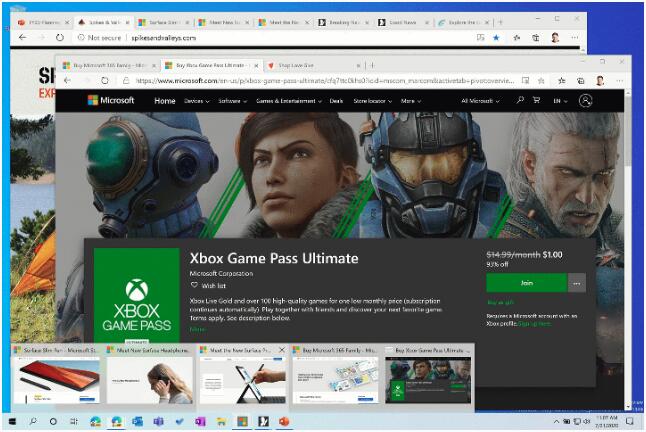Click the Xbox Game Pass green product tile
This screenshot has height=432, width=646.
coord(137,295)
